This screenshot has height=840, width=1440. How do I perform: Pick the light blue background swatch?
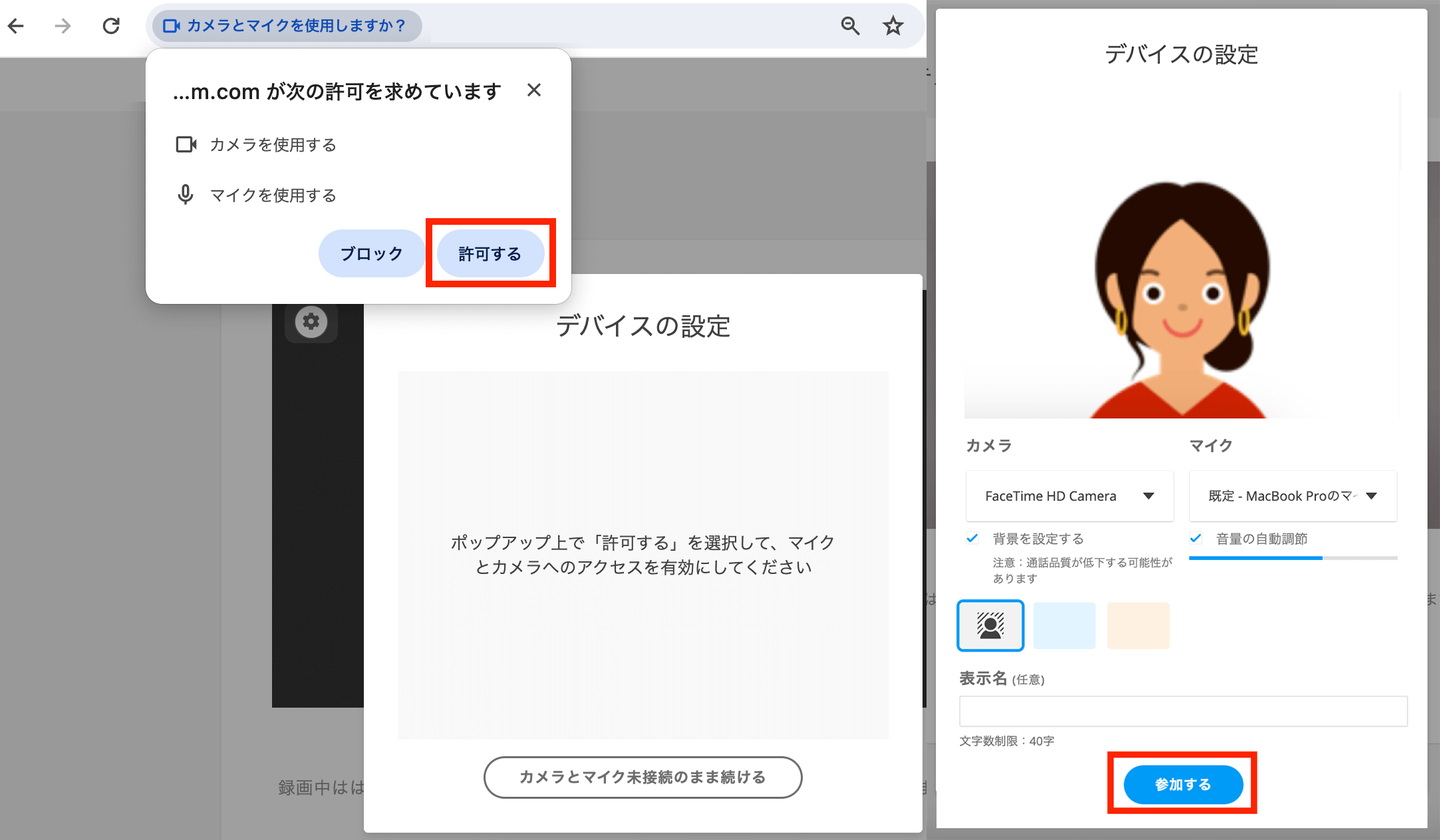tap(1064, 625)
